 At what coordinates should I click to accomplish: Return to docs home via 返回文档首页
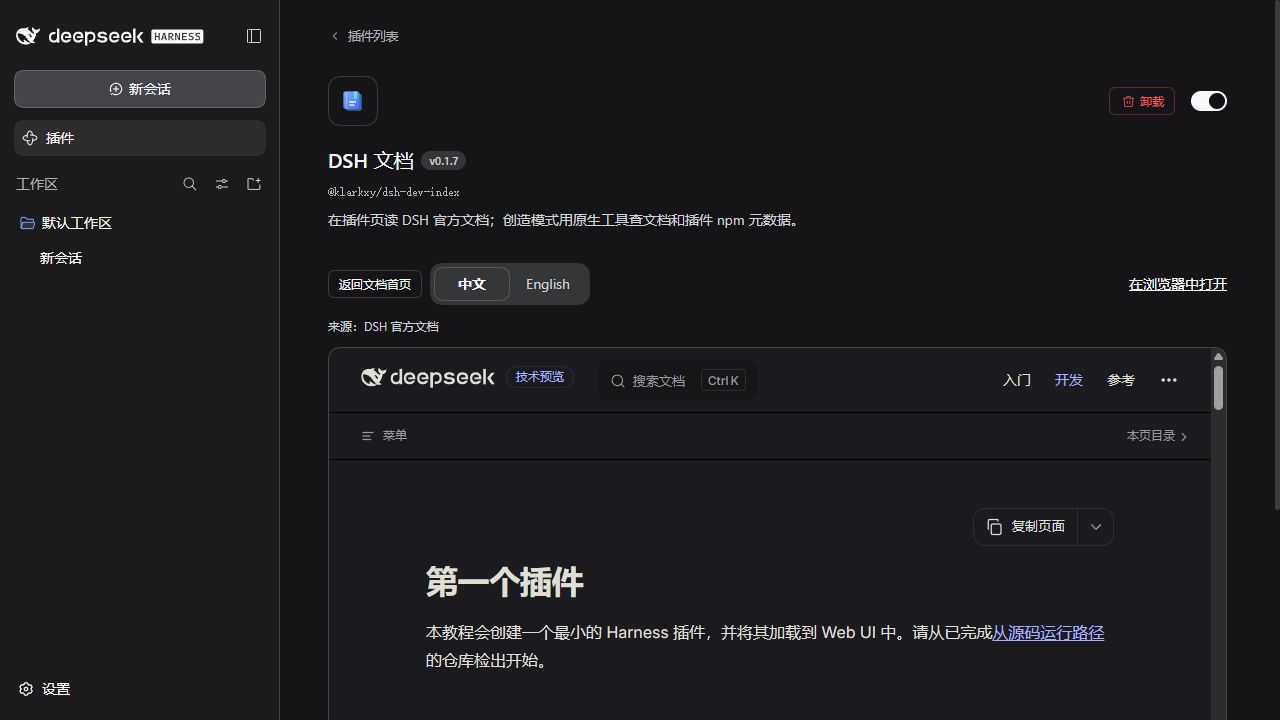click(375, 284)
